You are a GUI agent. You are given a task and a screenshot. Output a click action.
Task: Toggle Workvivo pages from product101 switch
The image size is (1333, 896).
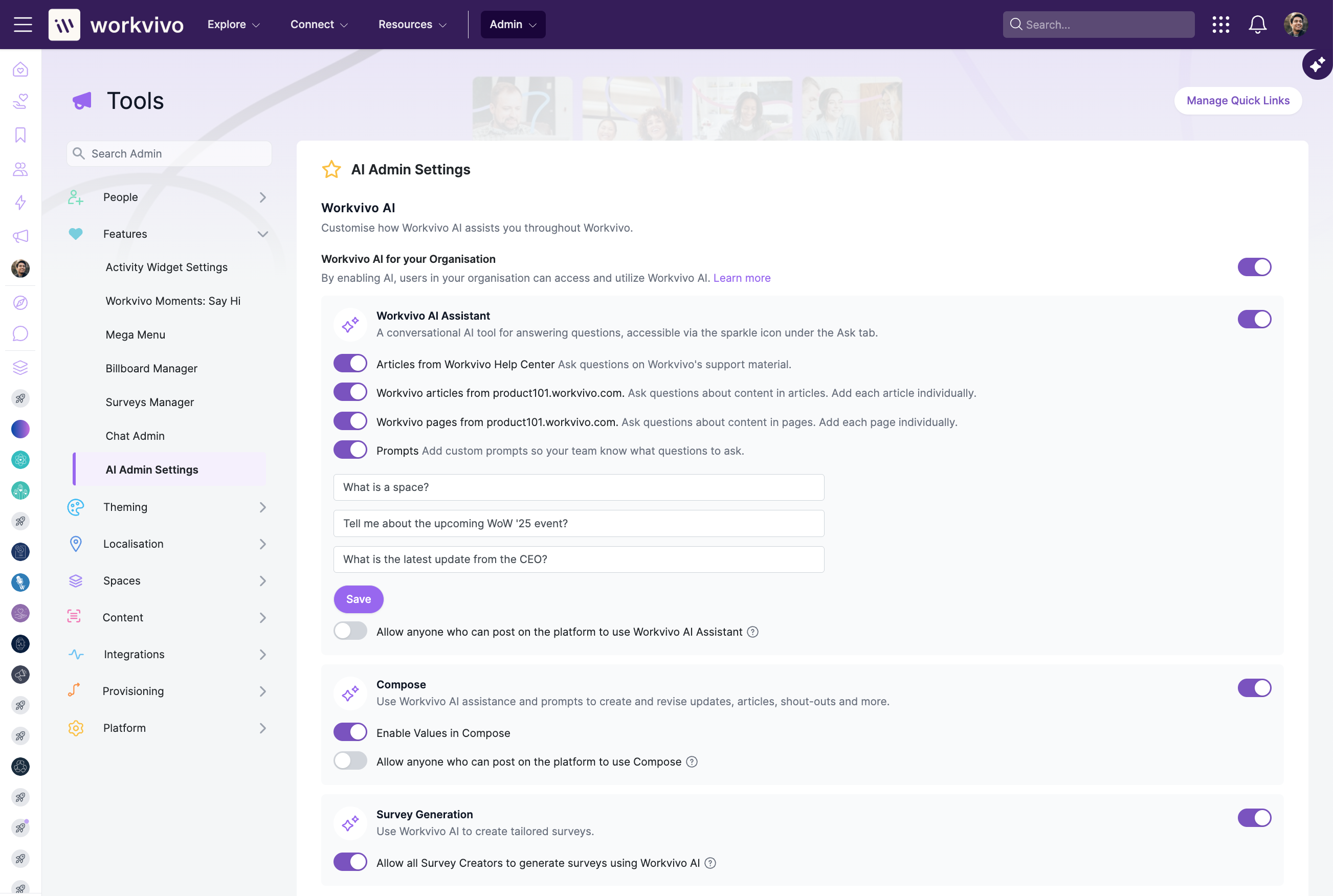(350, 421)
